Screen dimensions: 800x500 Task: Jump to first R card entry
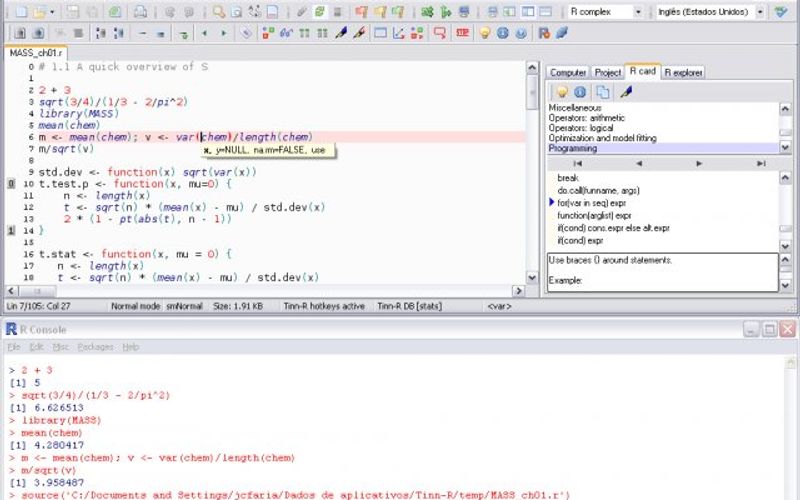(x=577, y=163)
